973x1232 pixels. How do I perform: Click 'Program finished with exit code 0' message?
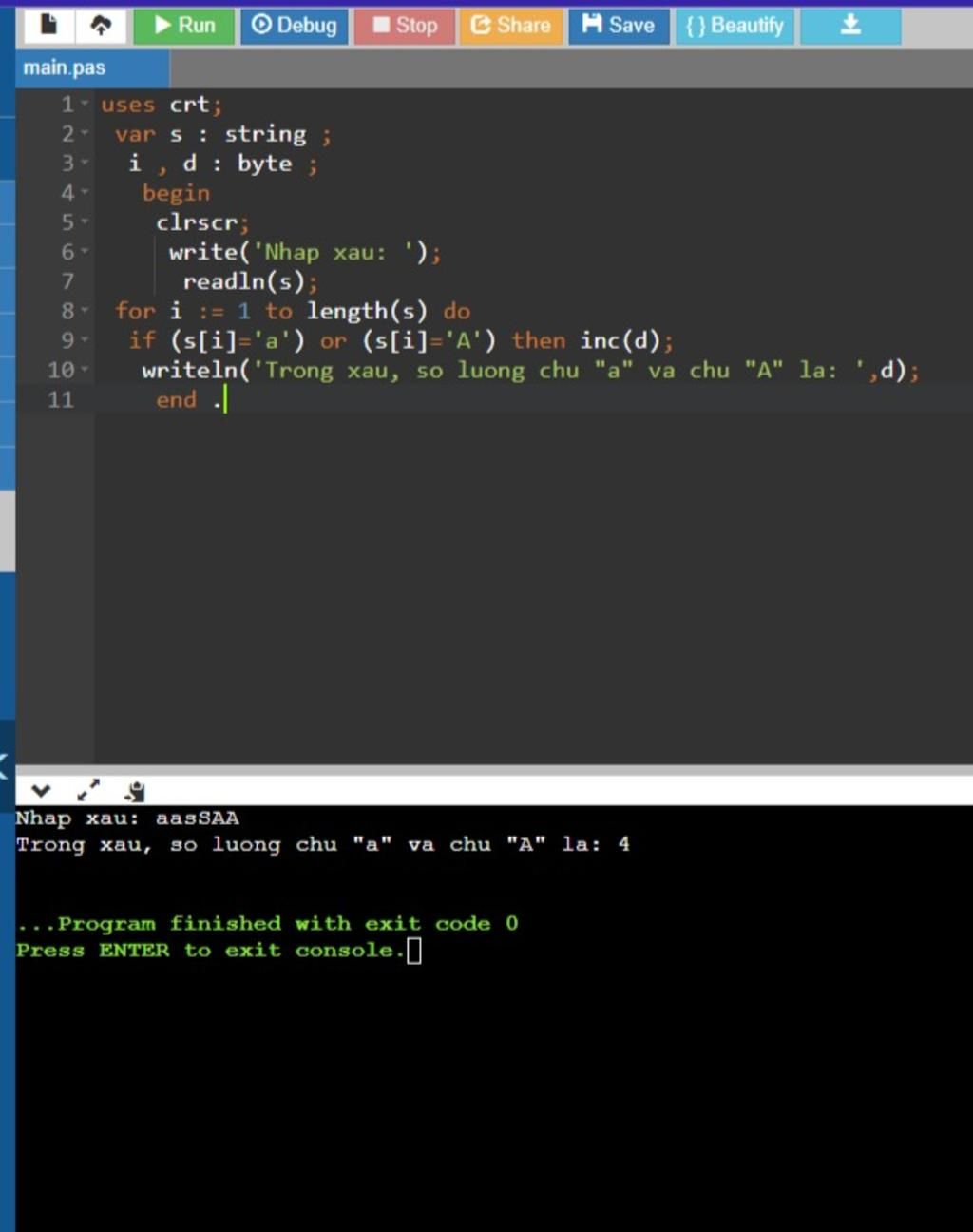(267, 923)
